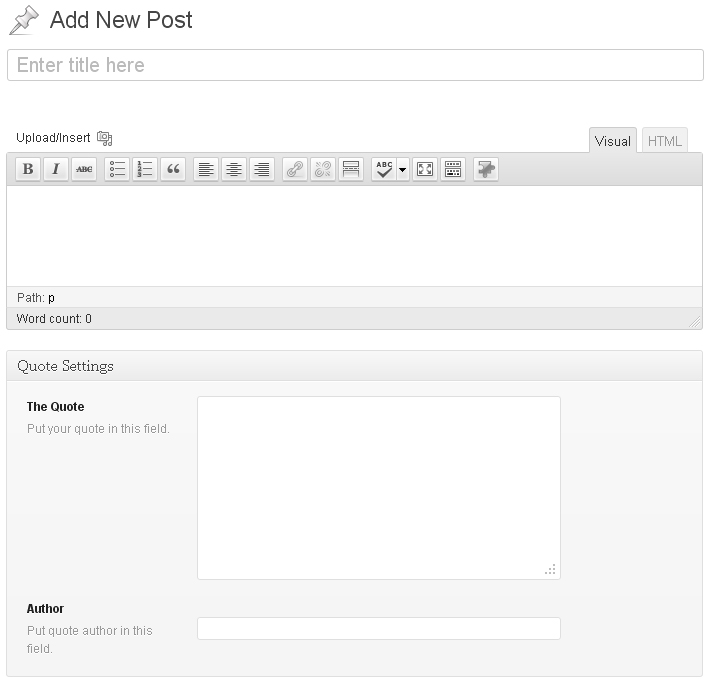This screenshot has height=682, width=708.
Task: Remove link with the unlink icon
Action: 323,169
